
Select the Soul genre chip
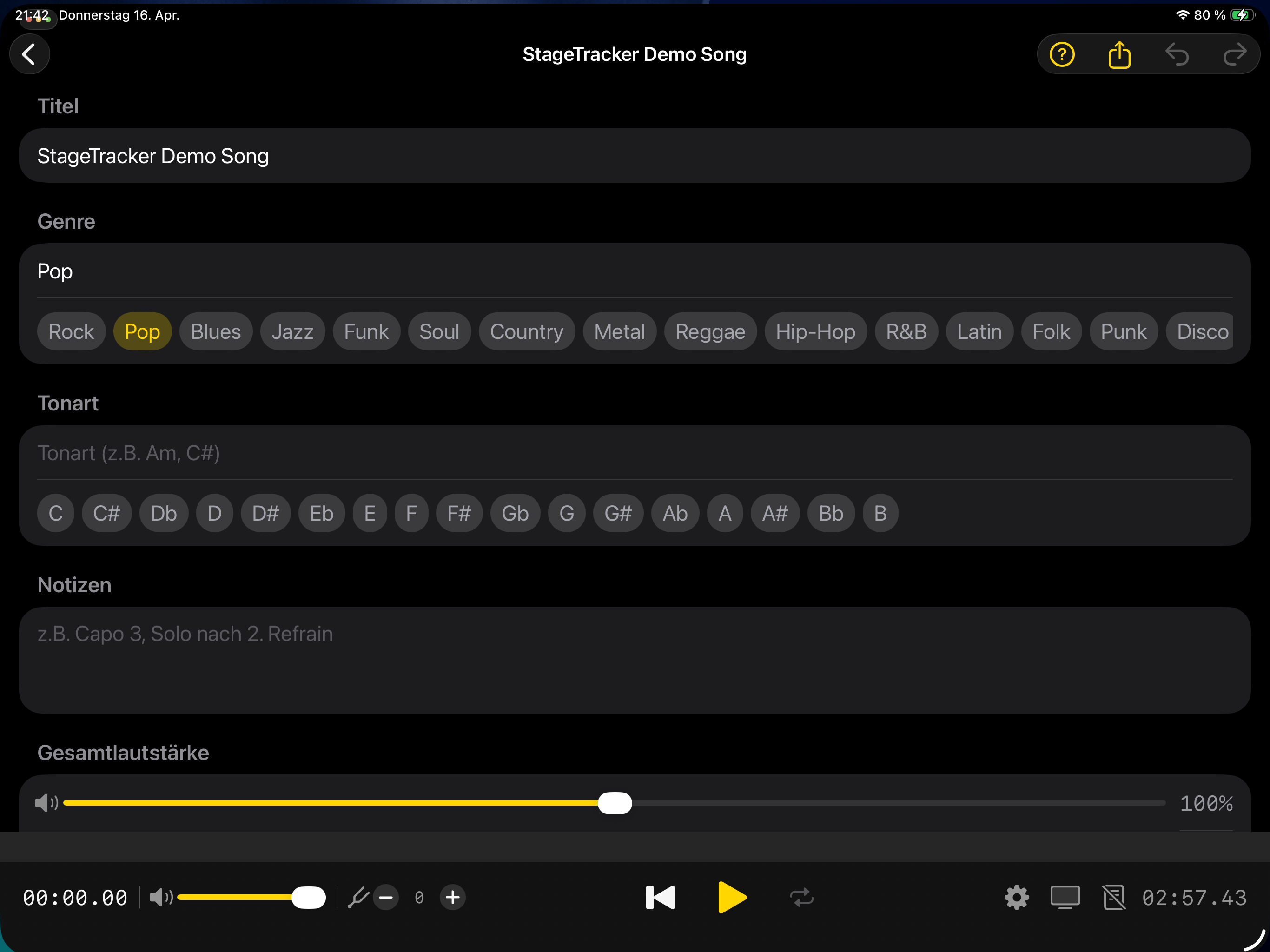[x=439, y=331]
